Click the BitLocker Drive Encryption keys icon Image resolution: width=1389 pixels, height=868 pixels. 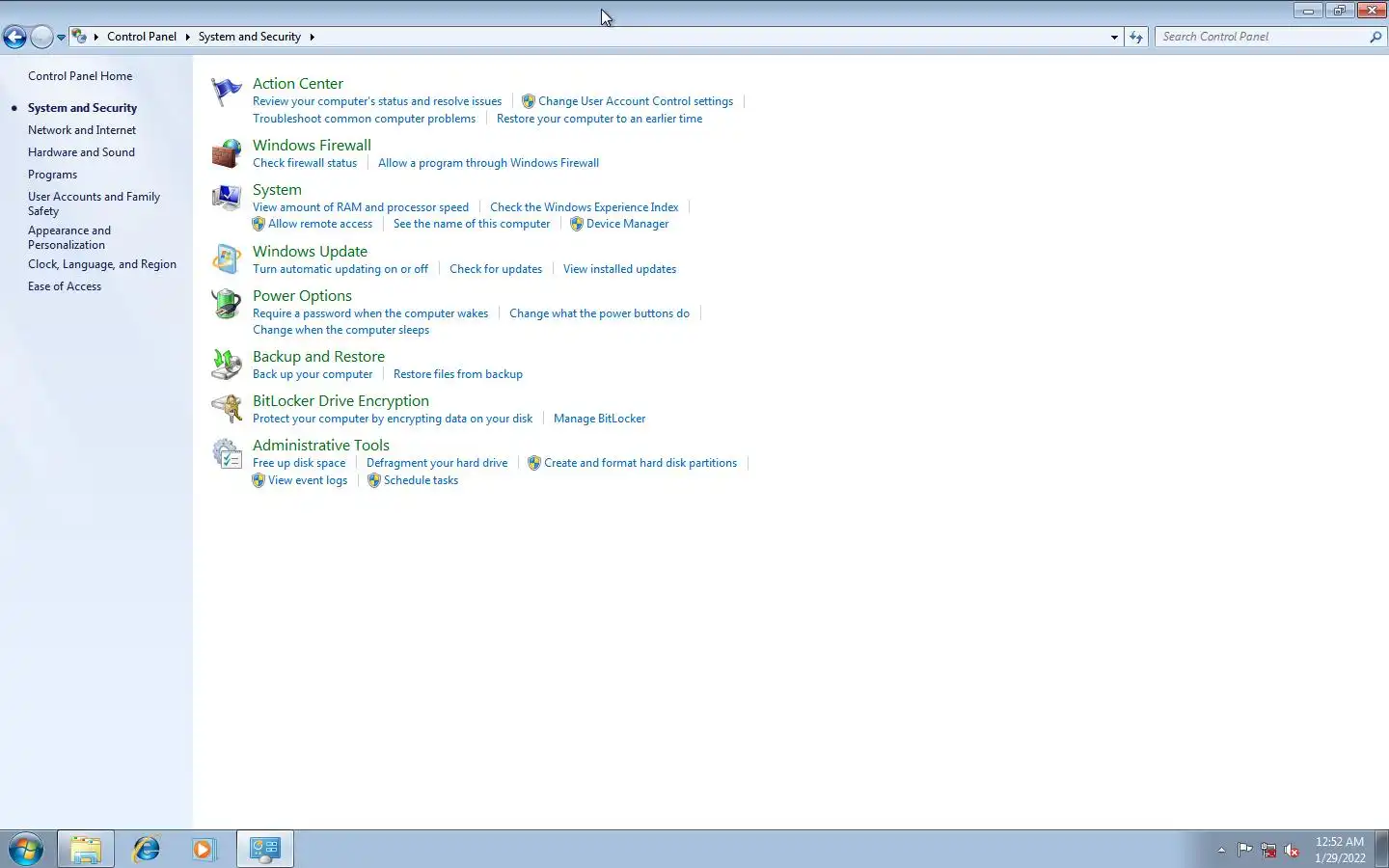click(x=227, y=409)
